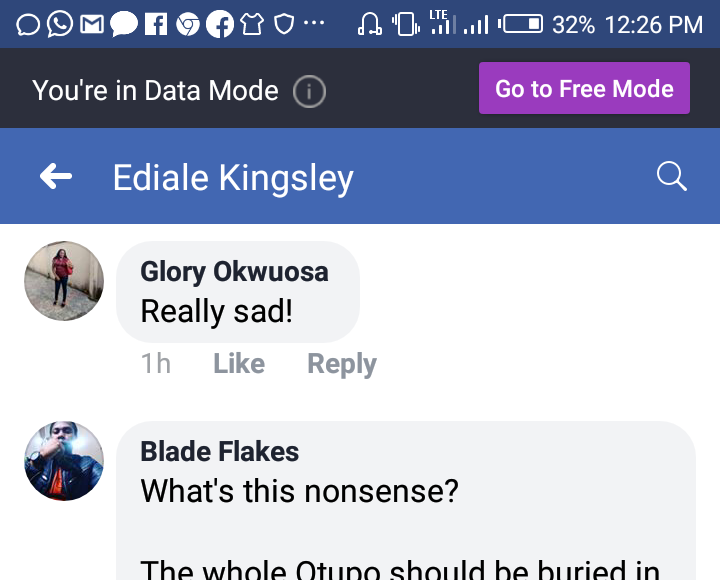Tap the headphones status icon

370,24
